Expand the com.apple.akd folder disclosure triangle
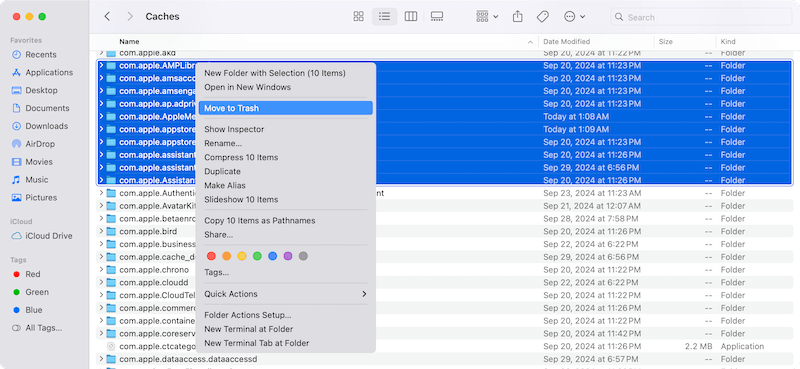This screenshot has width=800, height=369. pos(101,53)
